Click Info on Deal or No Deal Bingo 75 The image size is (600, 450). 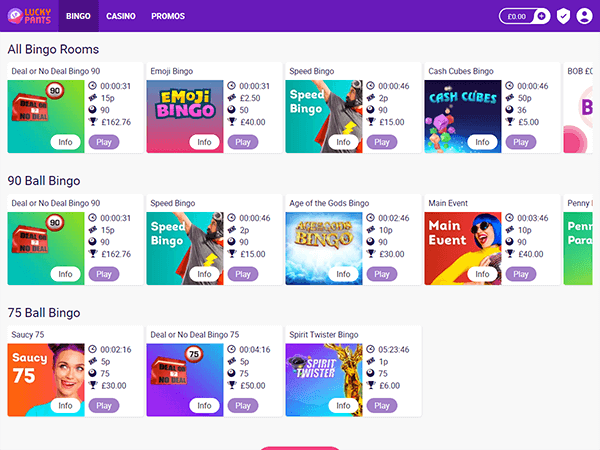click(204, 406)
